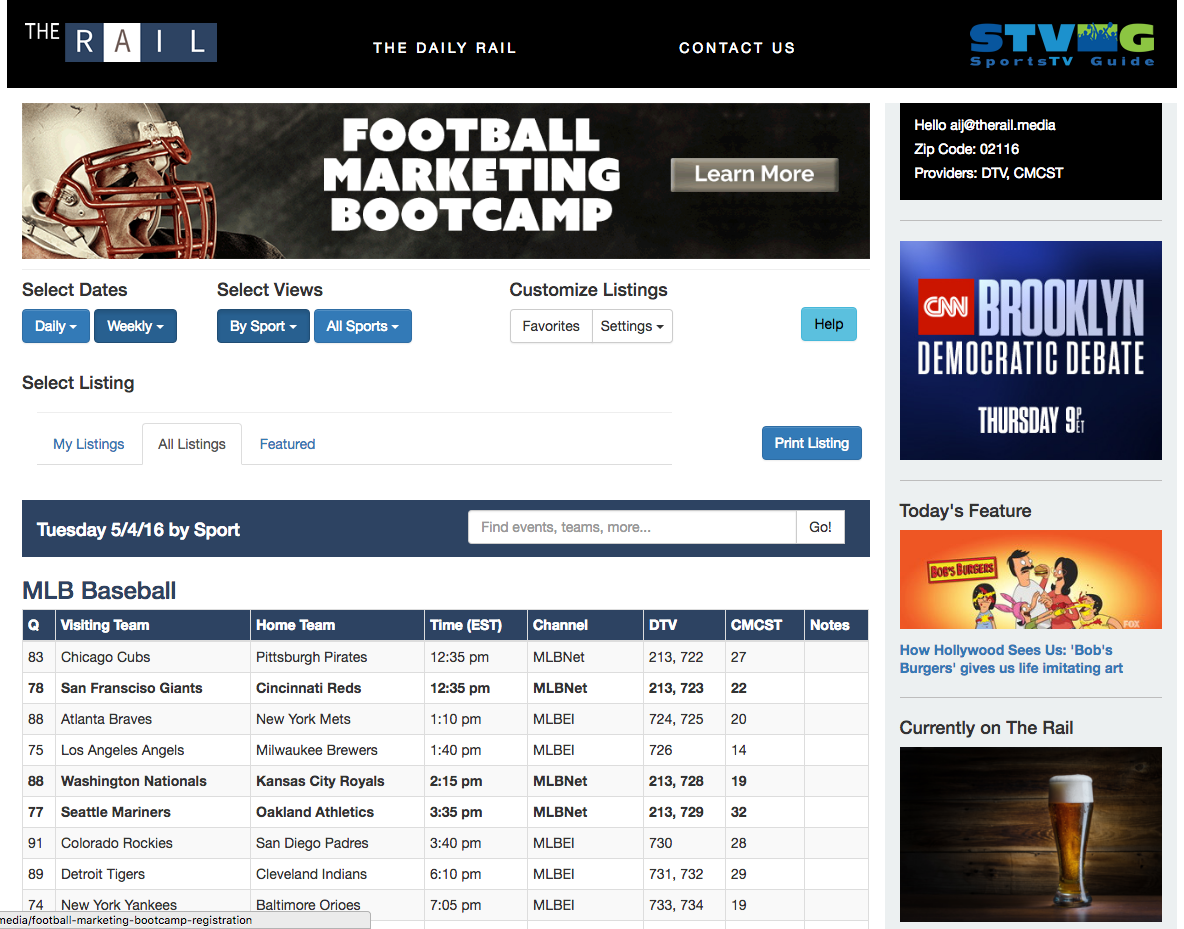Viewport: 1184px width, 929px height.
Task: Switch to the Featured tab
Action: [288, 444]
